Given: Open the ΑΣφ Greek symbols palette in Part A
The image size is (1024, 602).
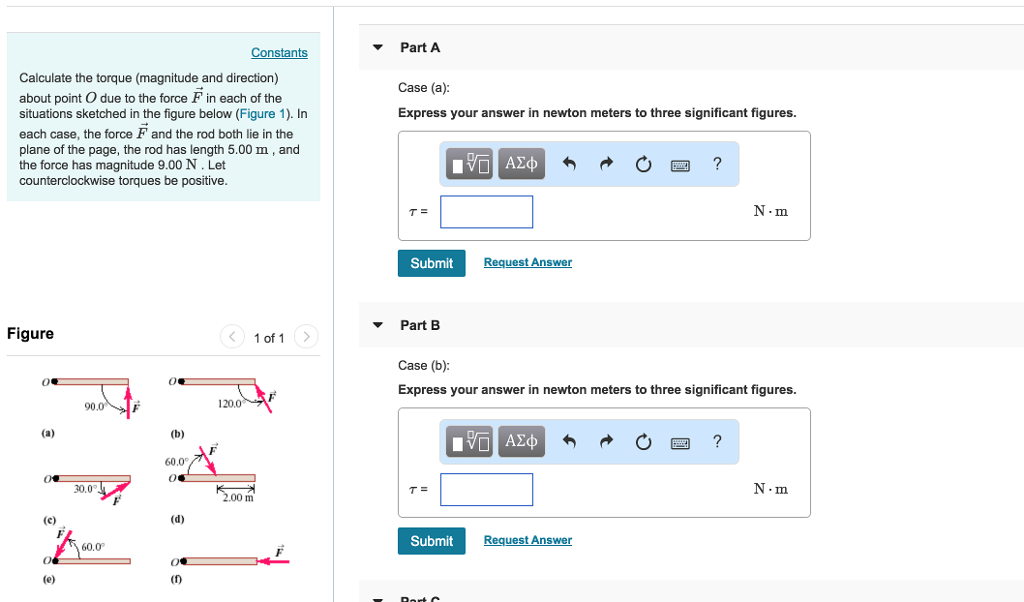Looking at the screenshot, I should (x=520, y=163).
